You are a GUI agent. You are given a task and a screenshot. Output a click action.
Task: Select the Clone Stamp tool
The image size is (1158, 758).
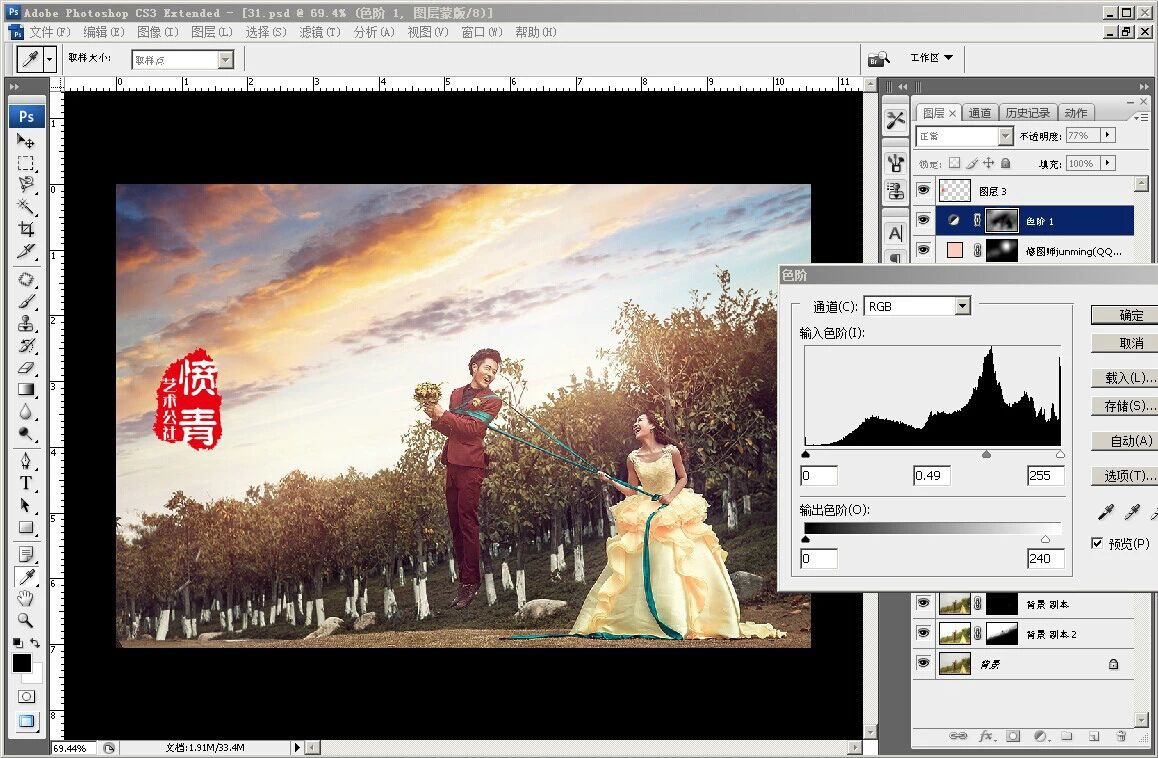(x=26, y=324)
